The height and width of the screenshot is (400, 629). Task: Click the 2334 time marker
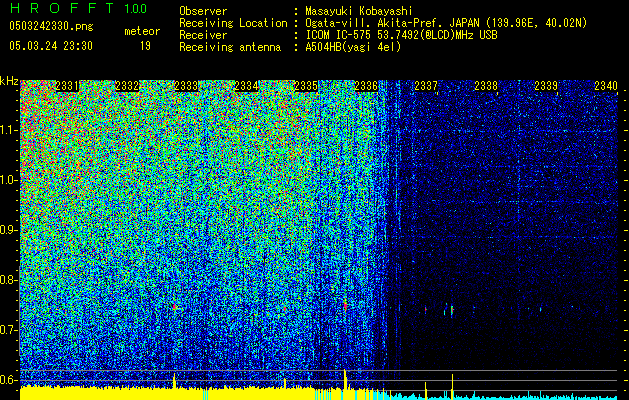point(246,86)
